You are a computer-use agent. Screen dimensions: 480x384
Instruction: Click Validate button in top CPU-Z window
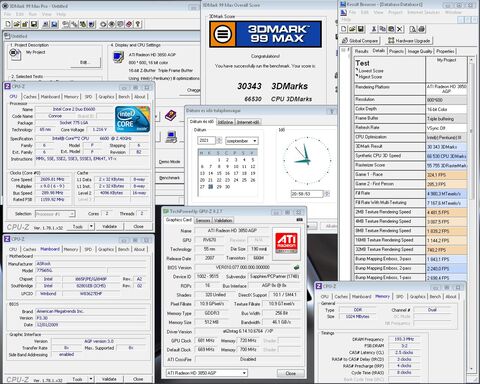pyautogui.click(x=109, y=226)
